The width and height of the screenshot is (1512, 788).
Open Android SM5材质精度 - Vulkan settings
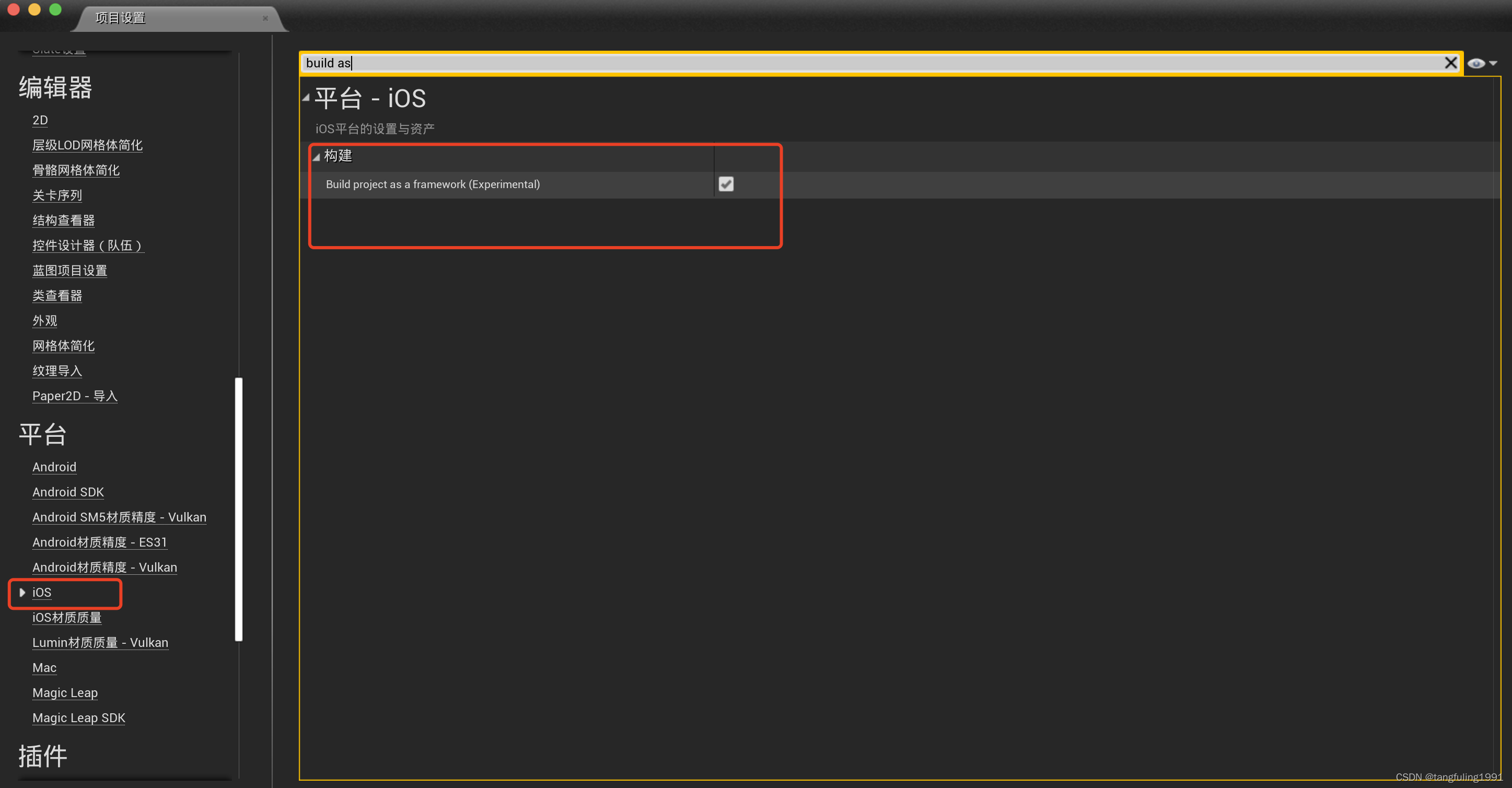(119, 517)
